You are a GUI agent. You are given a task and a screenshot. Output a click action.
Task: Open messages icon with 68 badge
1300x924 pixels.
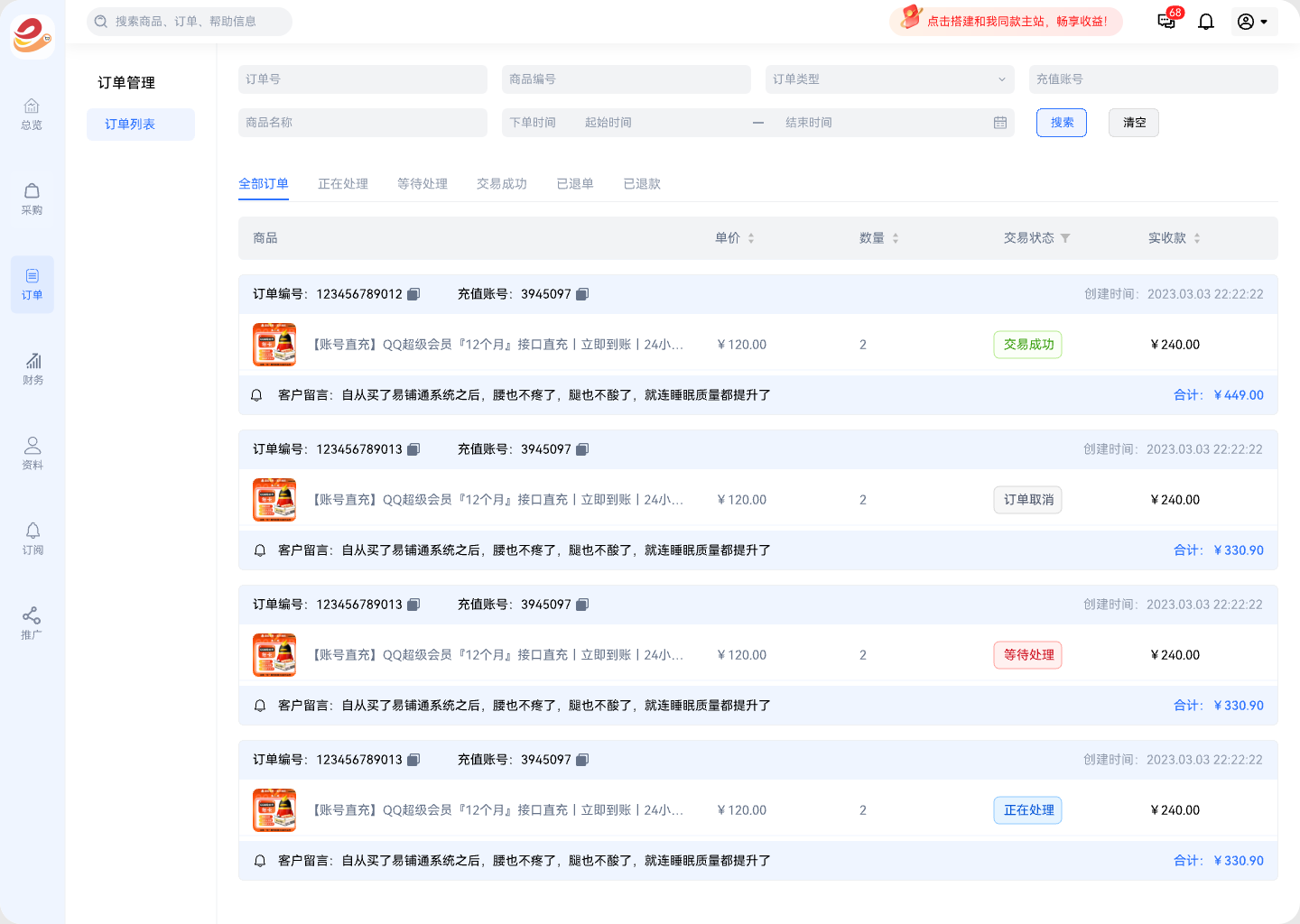click(1166, 22)
